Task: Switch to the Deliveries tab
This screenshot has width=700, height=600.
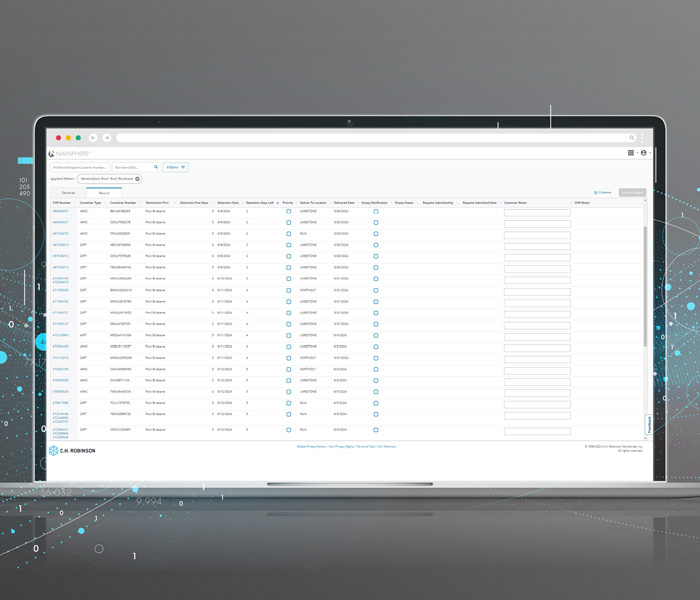Action: coord(68,192)
